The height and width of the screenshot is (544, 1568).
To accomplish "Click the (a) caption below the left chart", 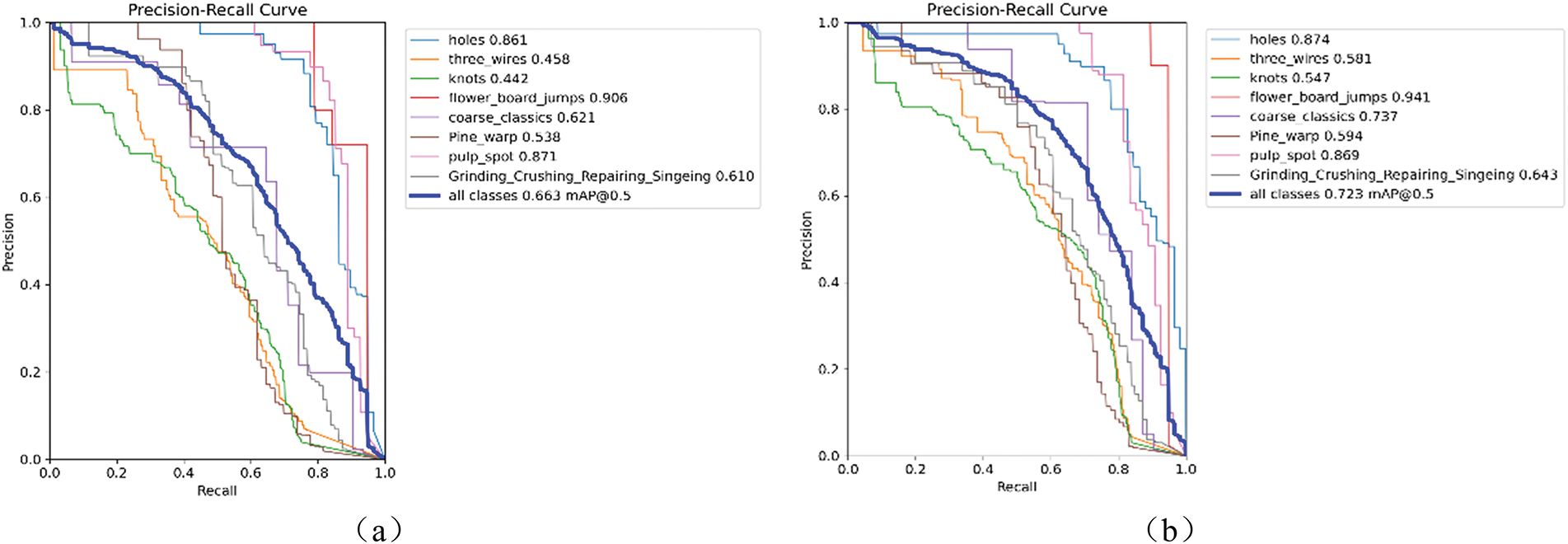I will (379, 529).
